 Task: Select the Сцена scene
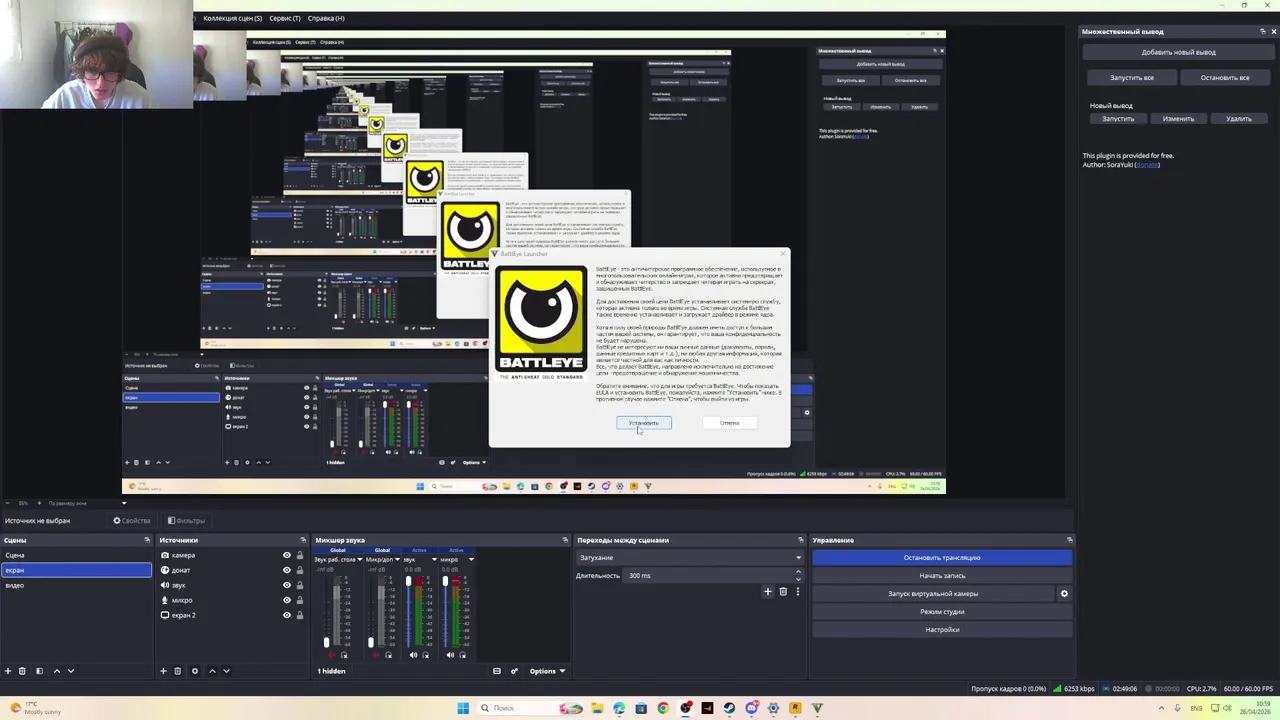coord(76,555)
